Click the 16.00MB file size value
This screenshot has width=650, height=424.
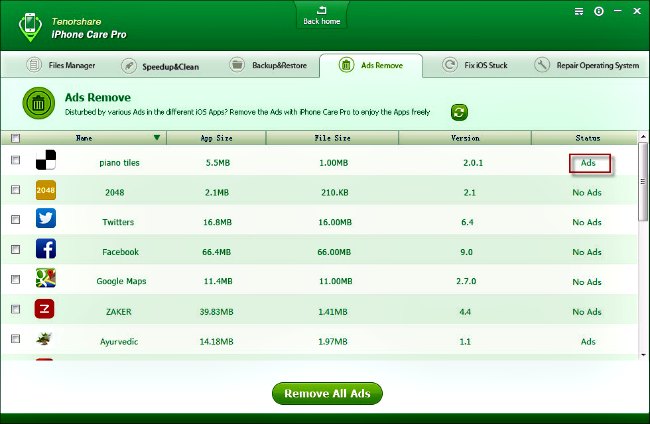click(335, 223)
